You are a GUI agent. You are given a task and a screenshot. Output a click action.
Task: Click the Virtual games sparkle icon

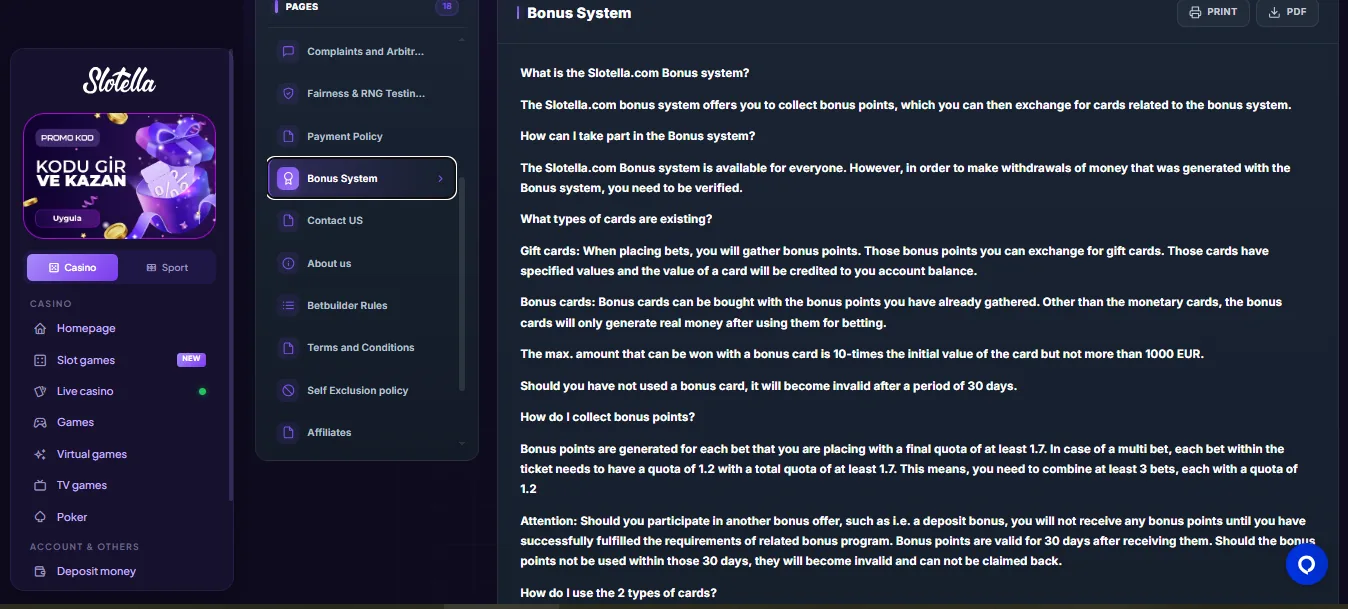[x=40, y=454]
